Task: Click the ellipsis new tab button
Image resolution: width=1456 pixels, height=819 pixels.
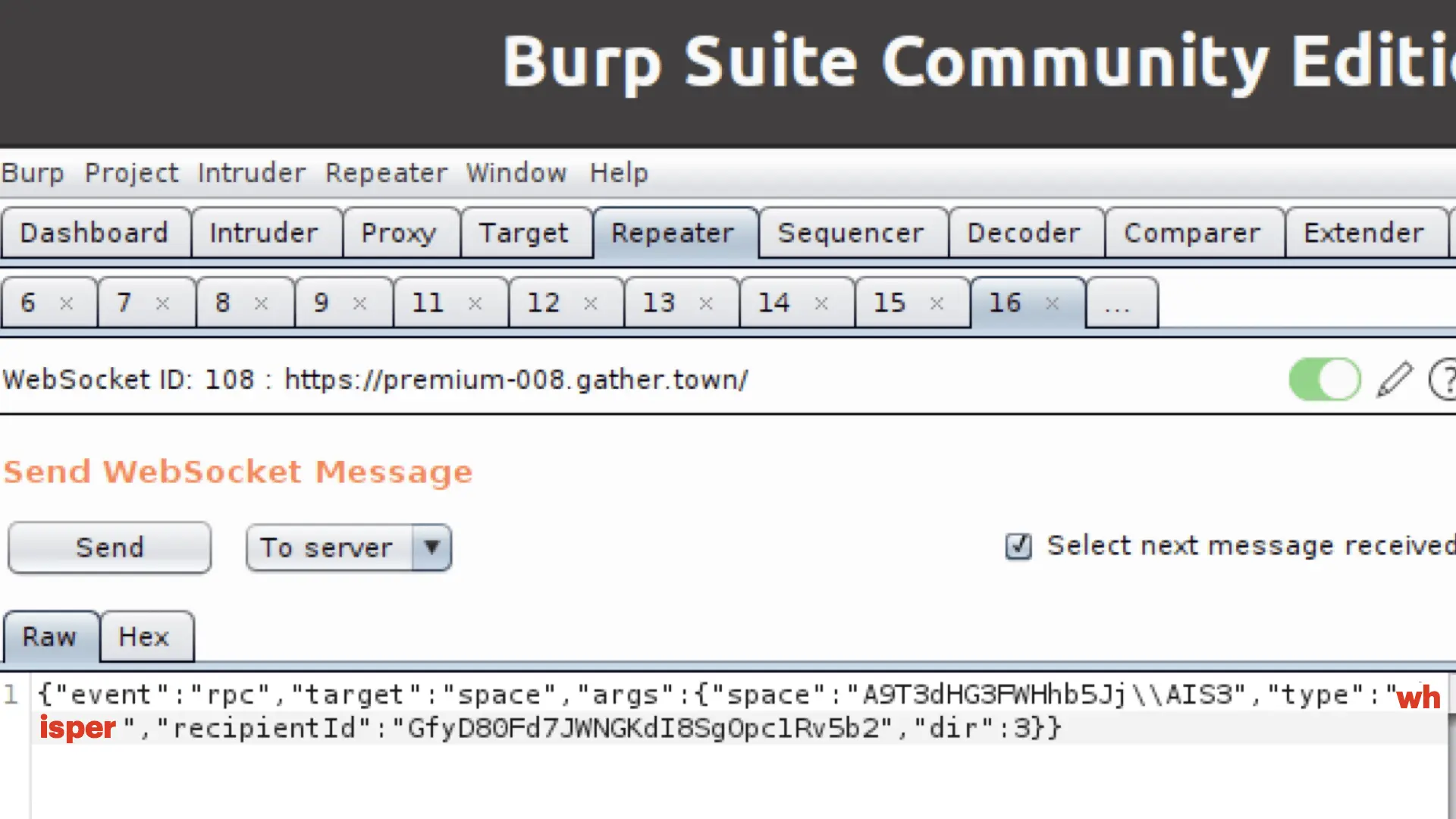Action: 1118,304
